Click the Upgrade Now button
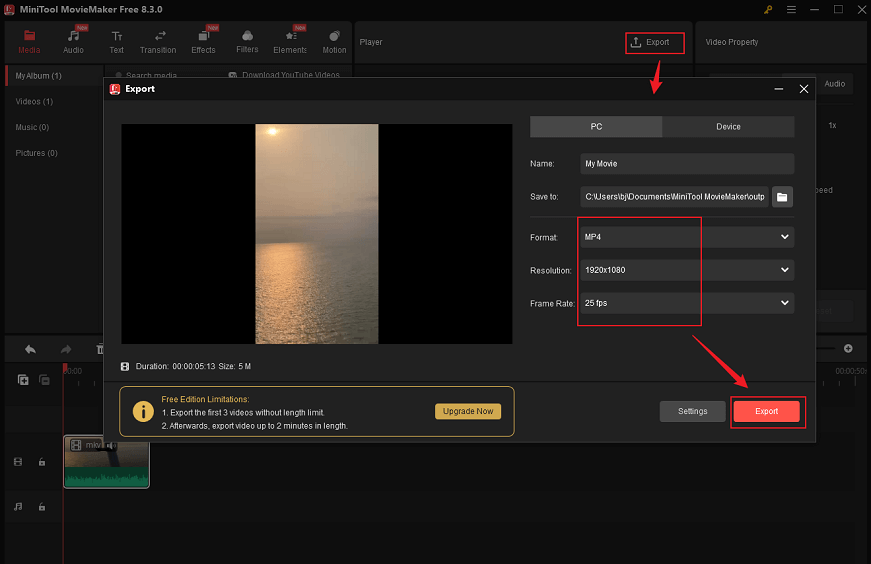Viewport: 871px width, 564px height. click(x=468, y=411)
